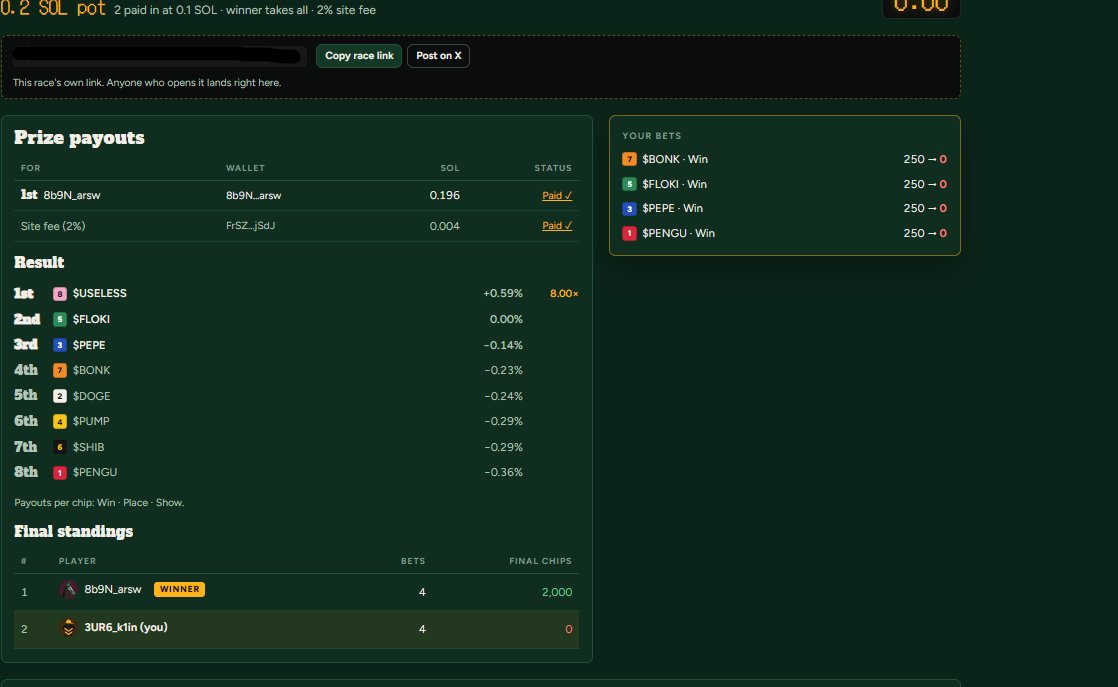Click the $FLOKI name in Result list
1118x687 pixels.
click(x=91, y=319)
